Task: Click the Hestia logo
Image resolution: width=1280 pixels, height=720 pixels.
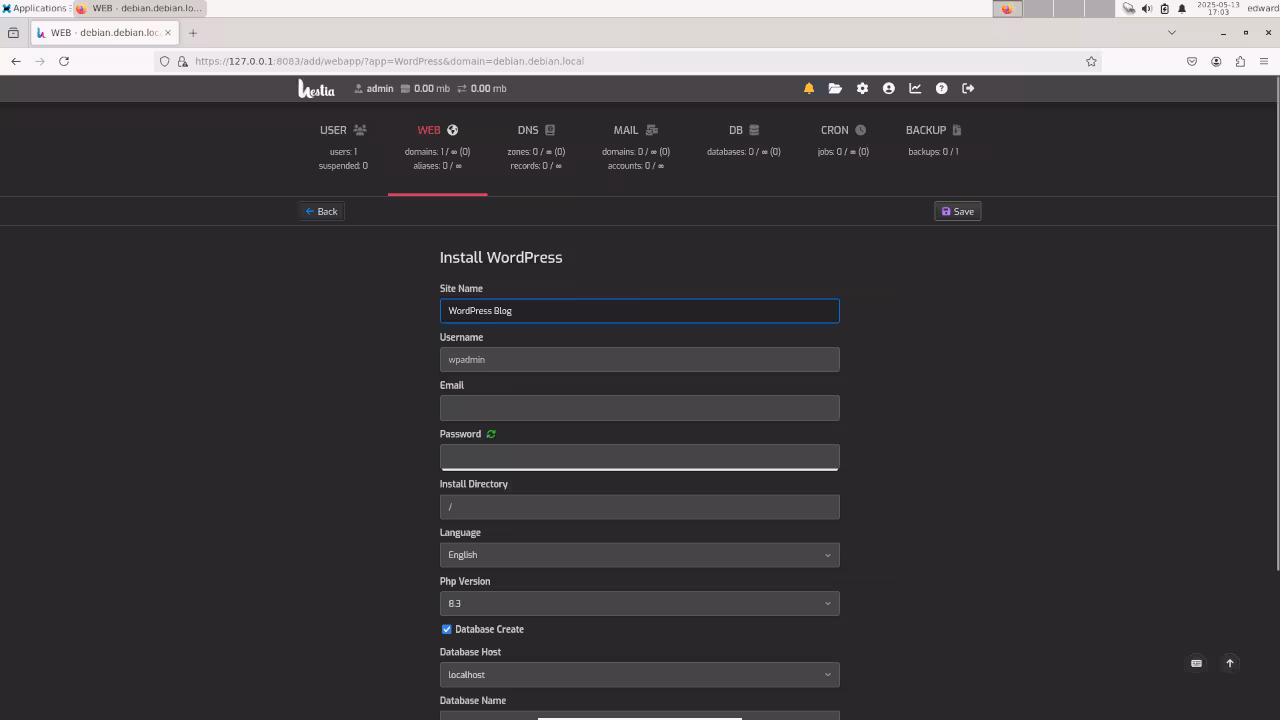Action: click(316, 88)
